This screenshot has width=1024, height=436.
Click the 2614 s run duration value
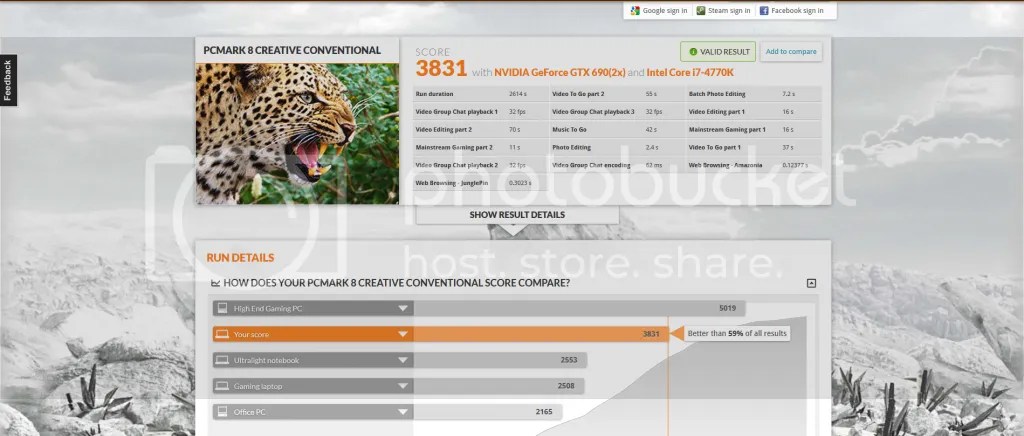[518, 94]
